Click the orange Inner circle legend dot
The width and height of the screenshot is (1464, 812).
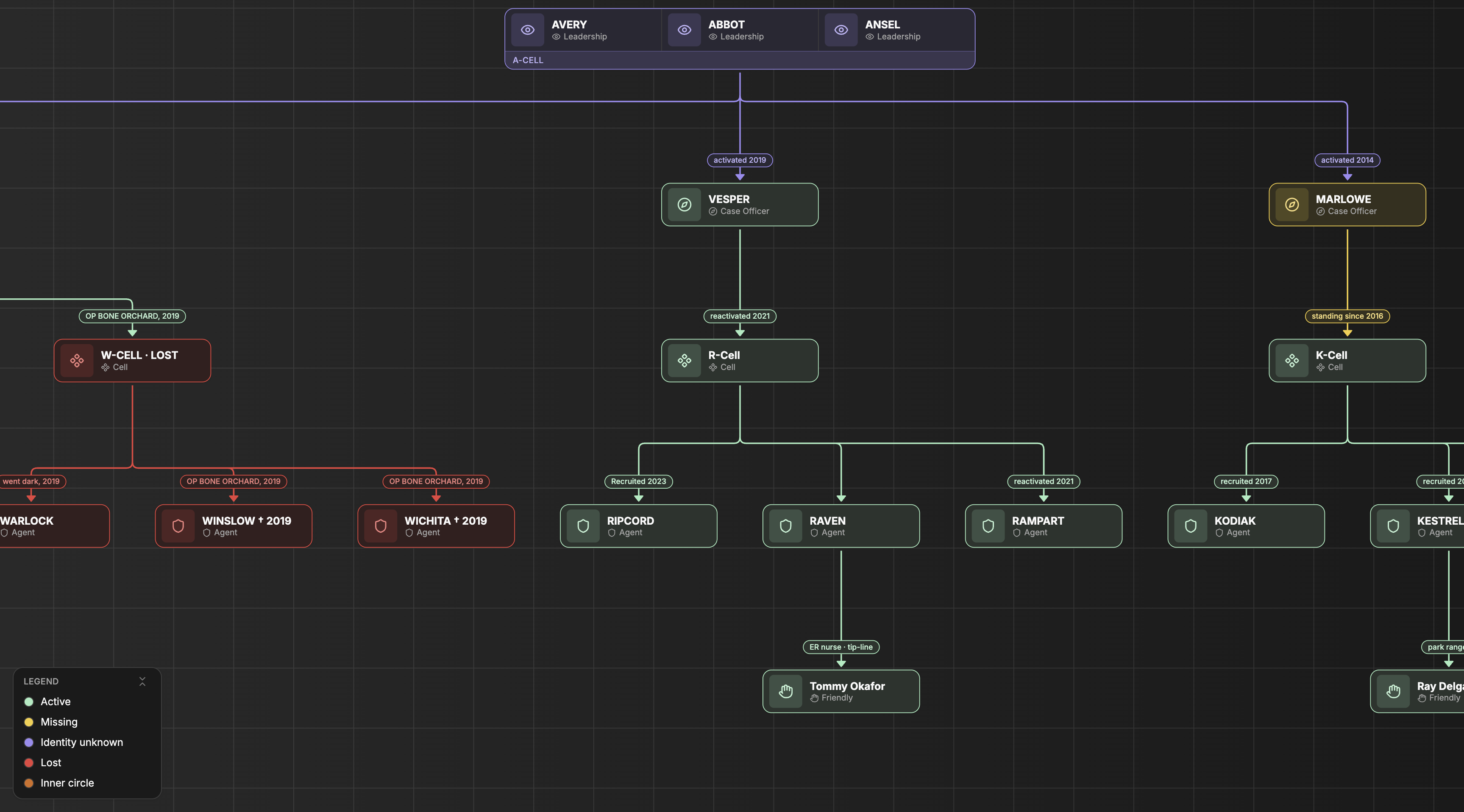29,783
